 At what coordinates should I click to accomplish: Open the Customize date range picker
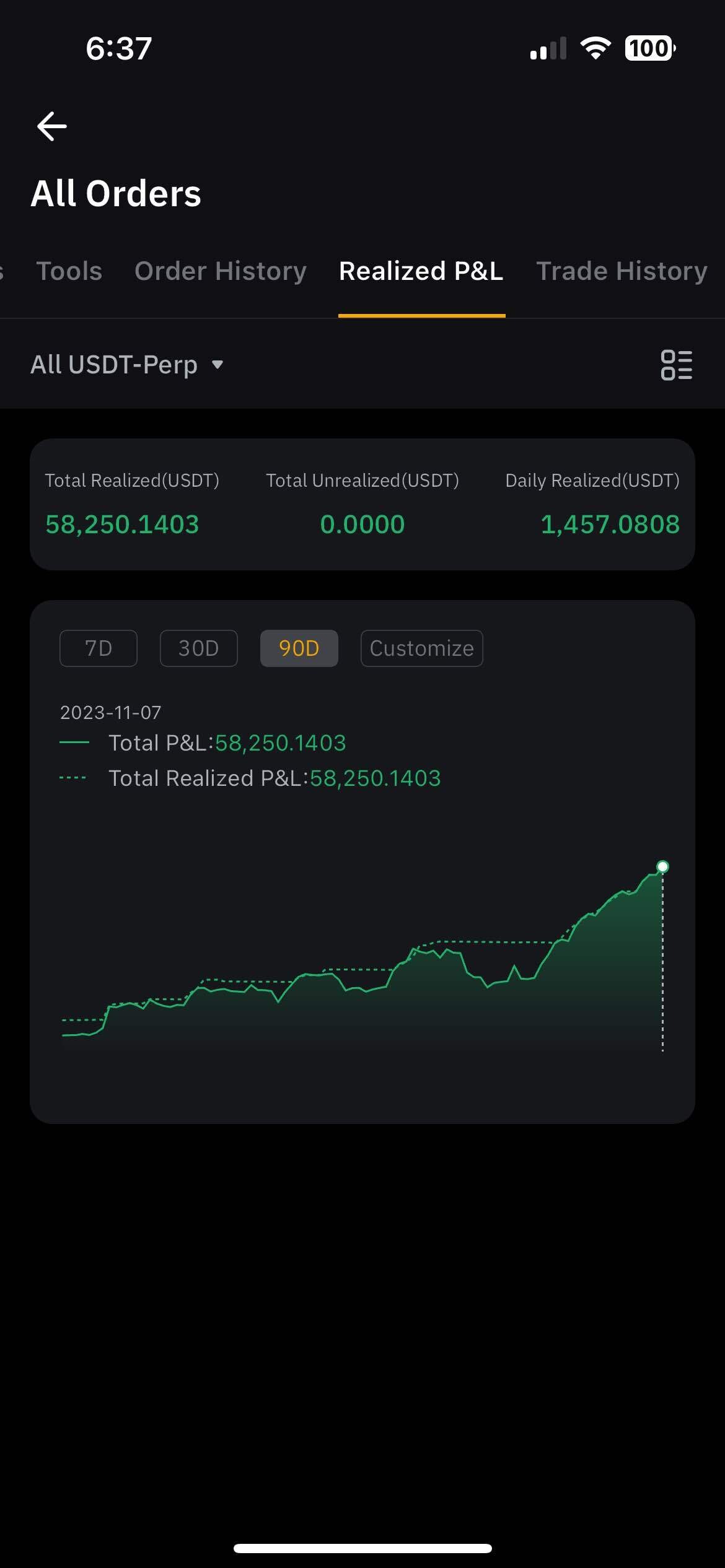pyautogui.click(x=421, y=648)
